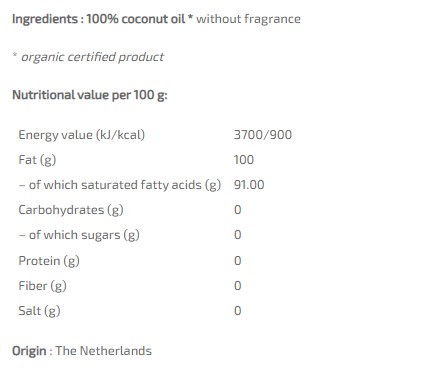Click the '3700/900' energy value
Viewport: 441px width, 375px height.
(x=263, y=135)
